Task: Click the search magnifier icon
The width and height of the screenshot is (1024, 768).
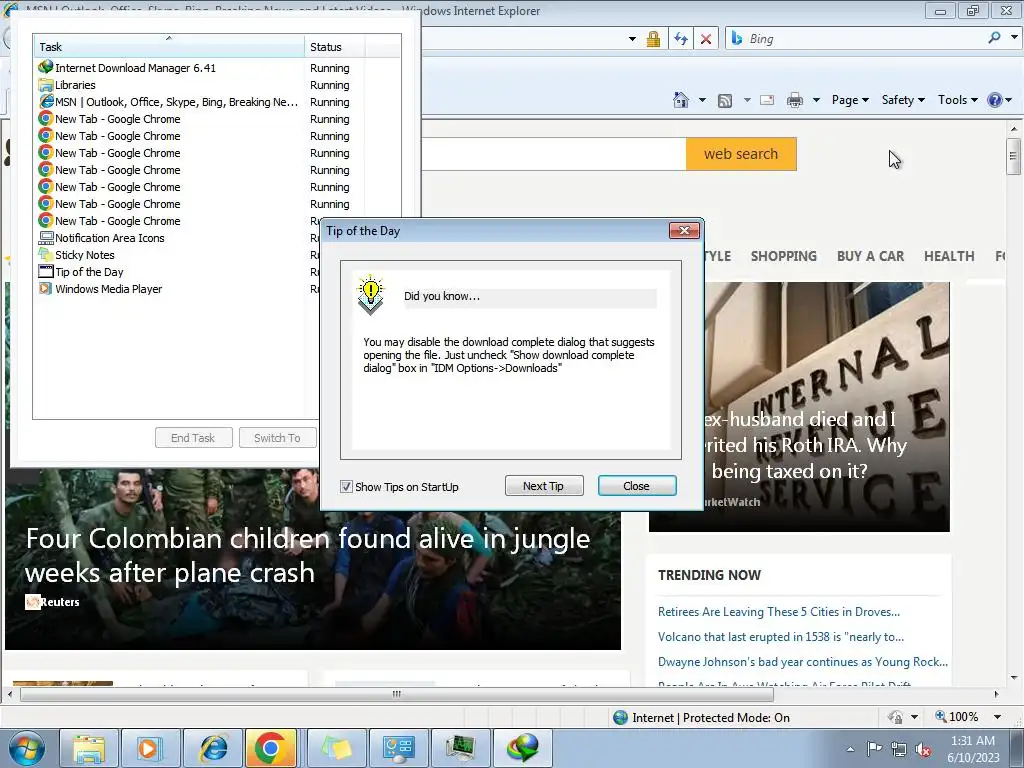Action: tap(994, 38)
